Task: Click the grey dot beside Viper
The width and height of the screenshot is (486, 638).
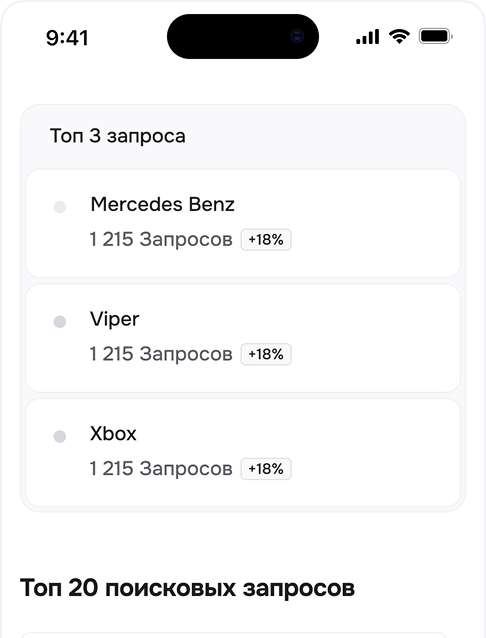Action: pyautogui.click(x=60, y=322)
